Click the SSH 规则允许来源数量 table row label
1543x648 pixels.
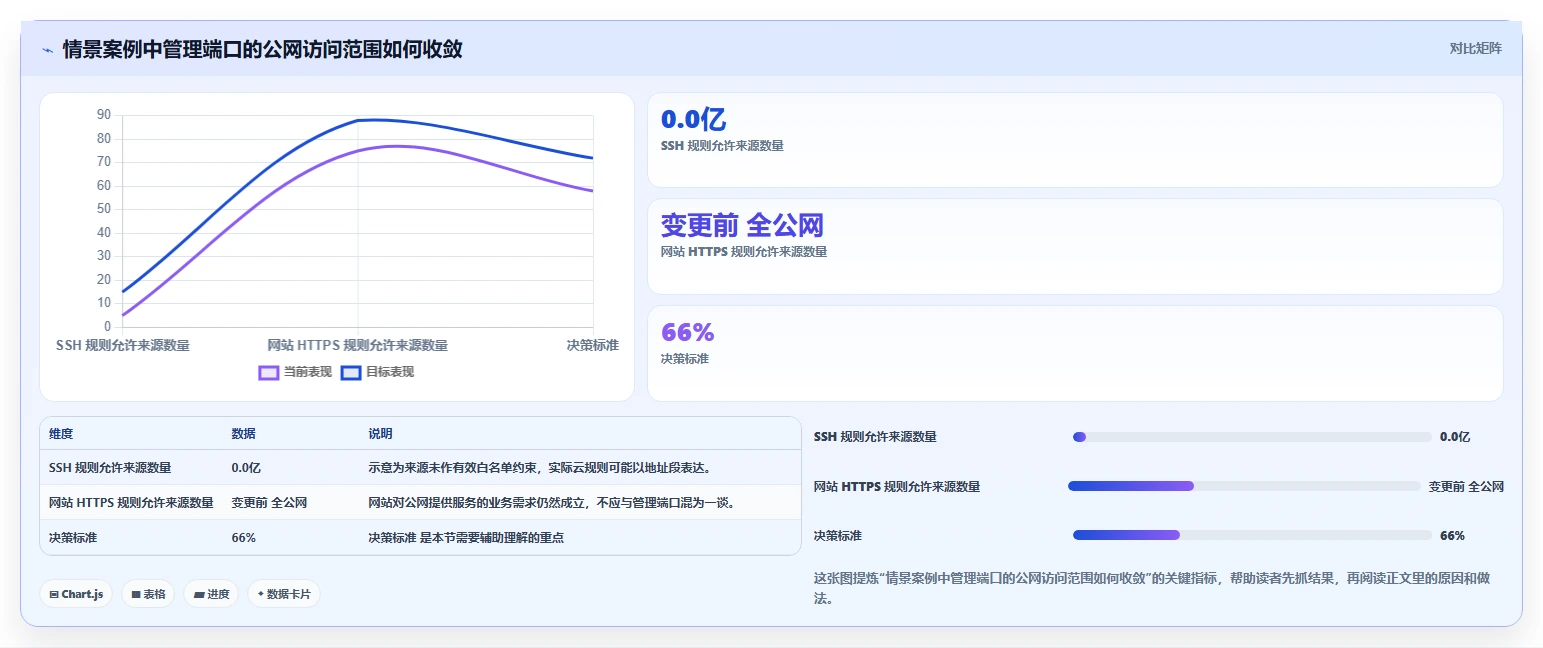pos(110,468)
